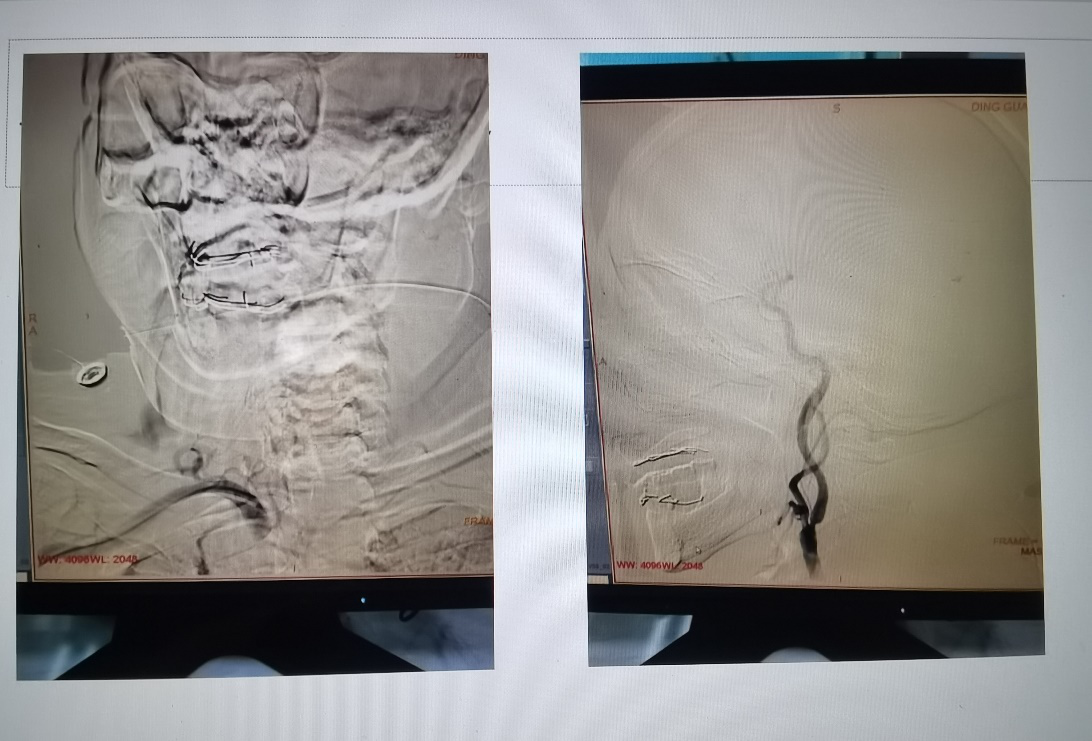Click the S orientation marker atop right image
Viewport: 1092px width, 741px height.
click(837, 109)
